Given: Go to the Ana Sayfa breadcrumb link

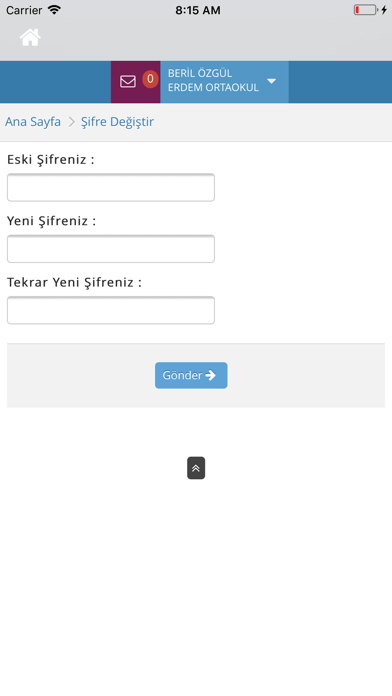Looking at the screenshot, I should pos(33,122).
